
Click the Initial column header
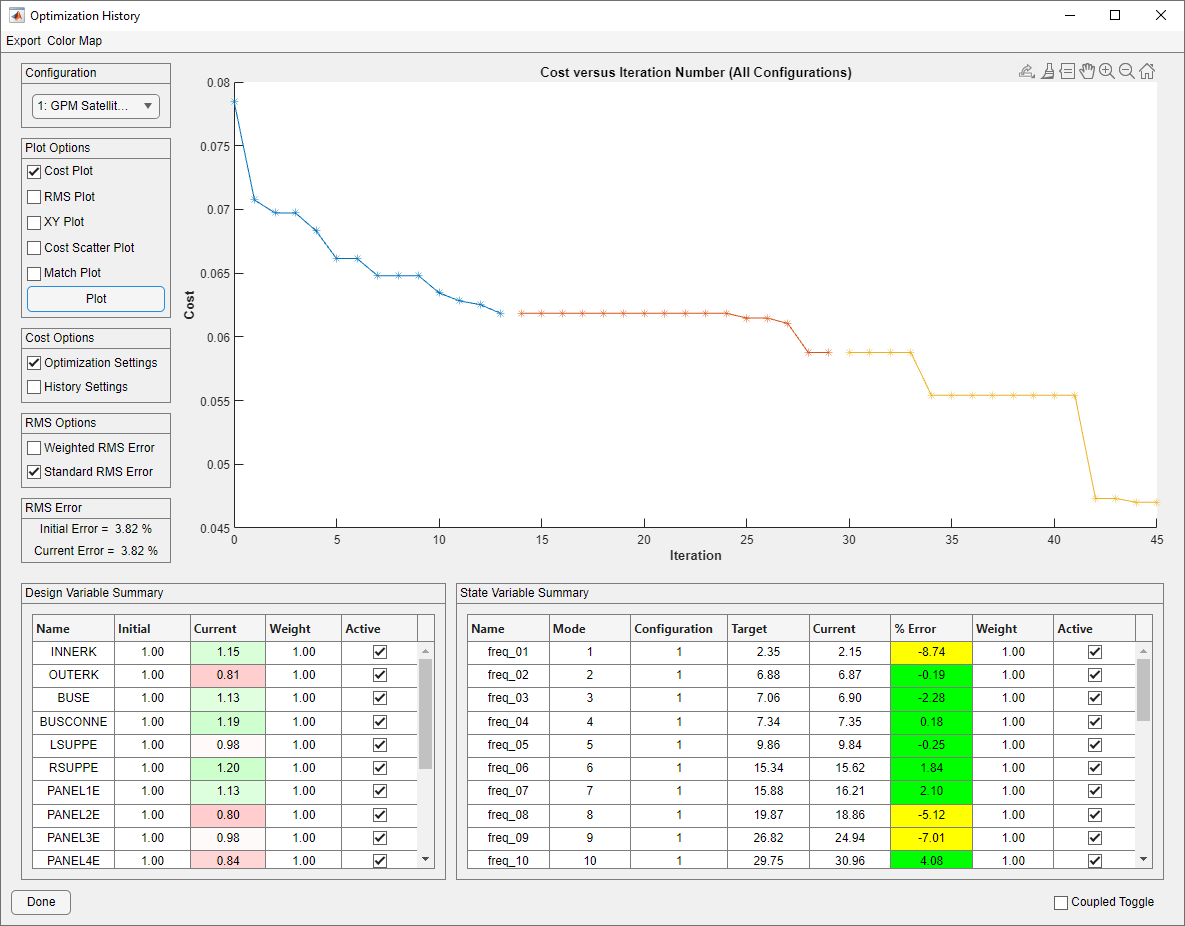pos(152,629)
